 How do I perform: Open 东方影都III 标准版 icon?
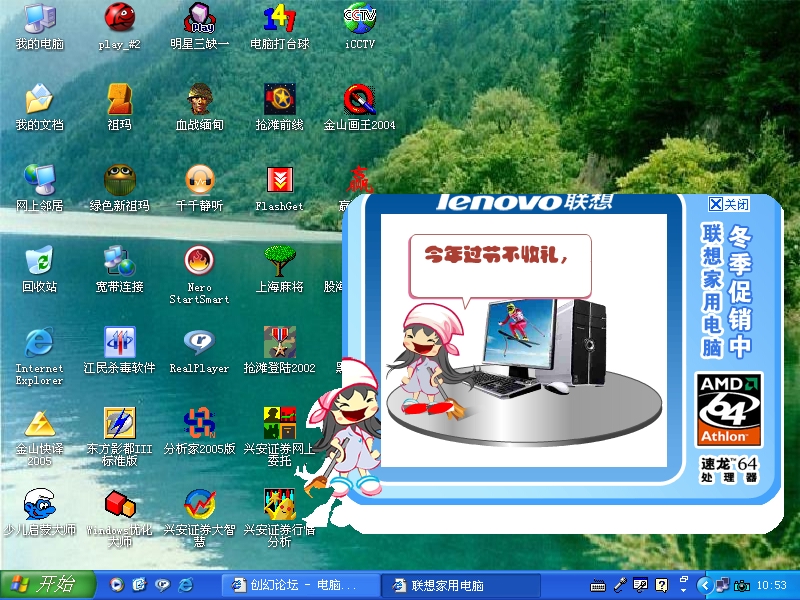click(x=119, y=437)
